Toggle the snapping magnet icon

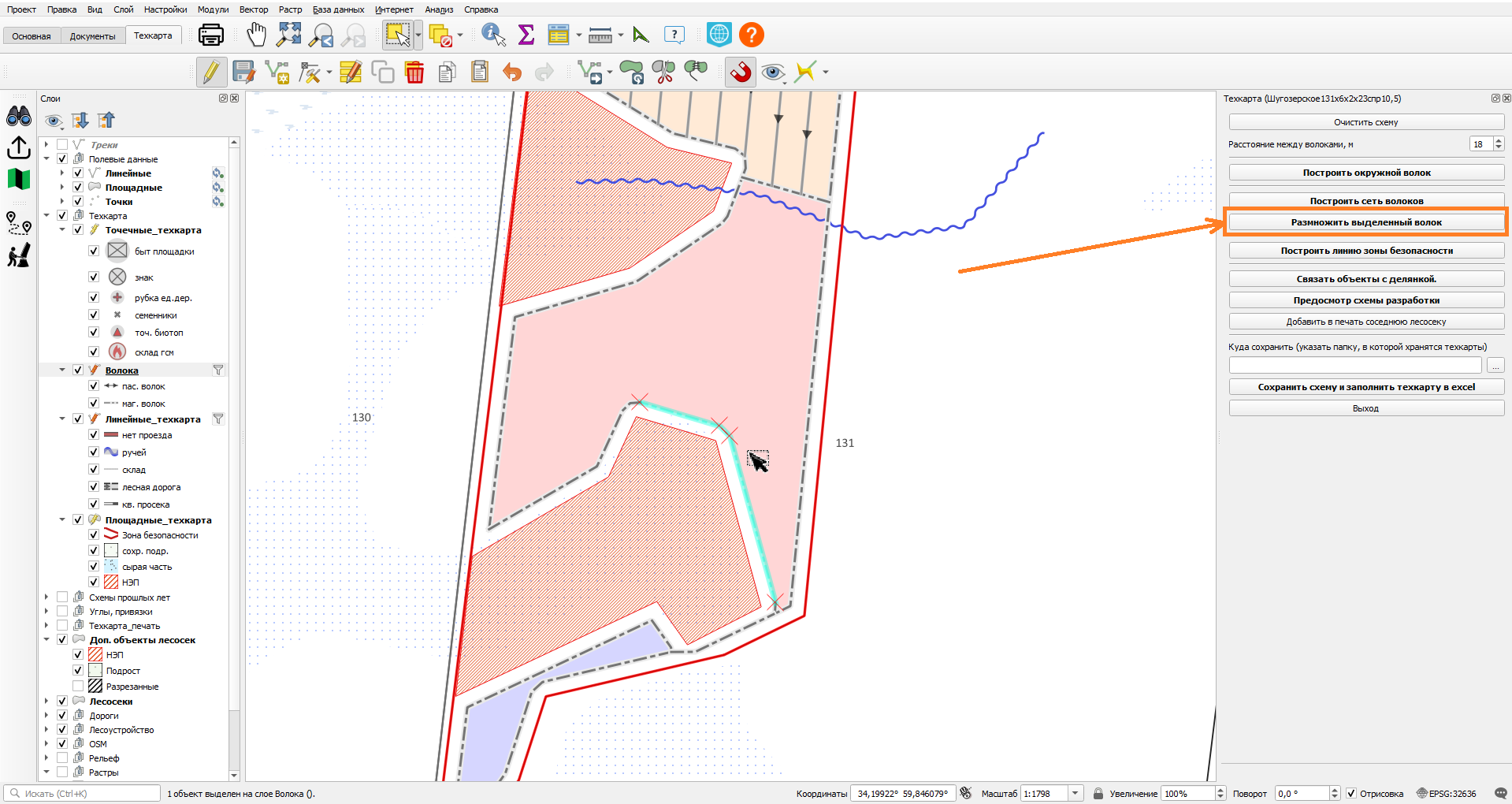740,73
